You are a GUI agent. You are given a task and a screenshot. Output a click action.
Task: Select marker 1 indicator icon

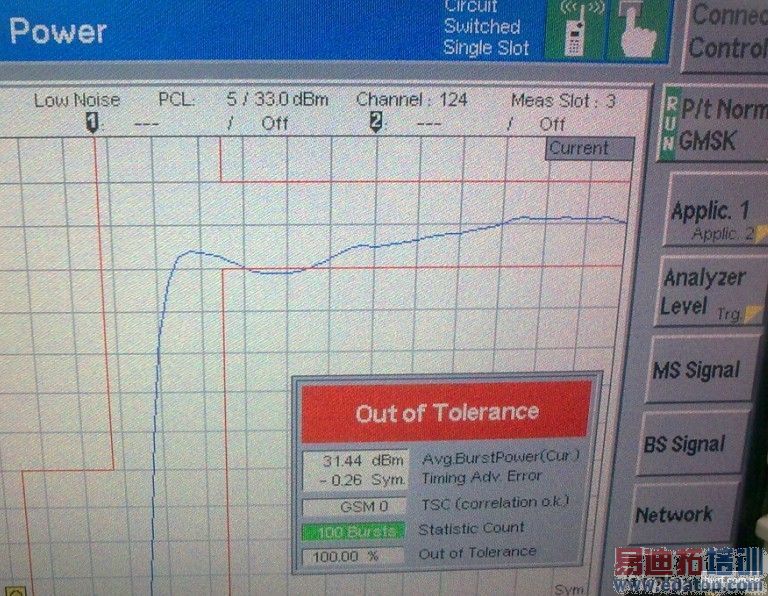pyautogui.click(x=92, y=122)
